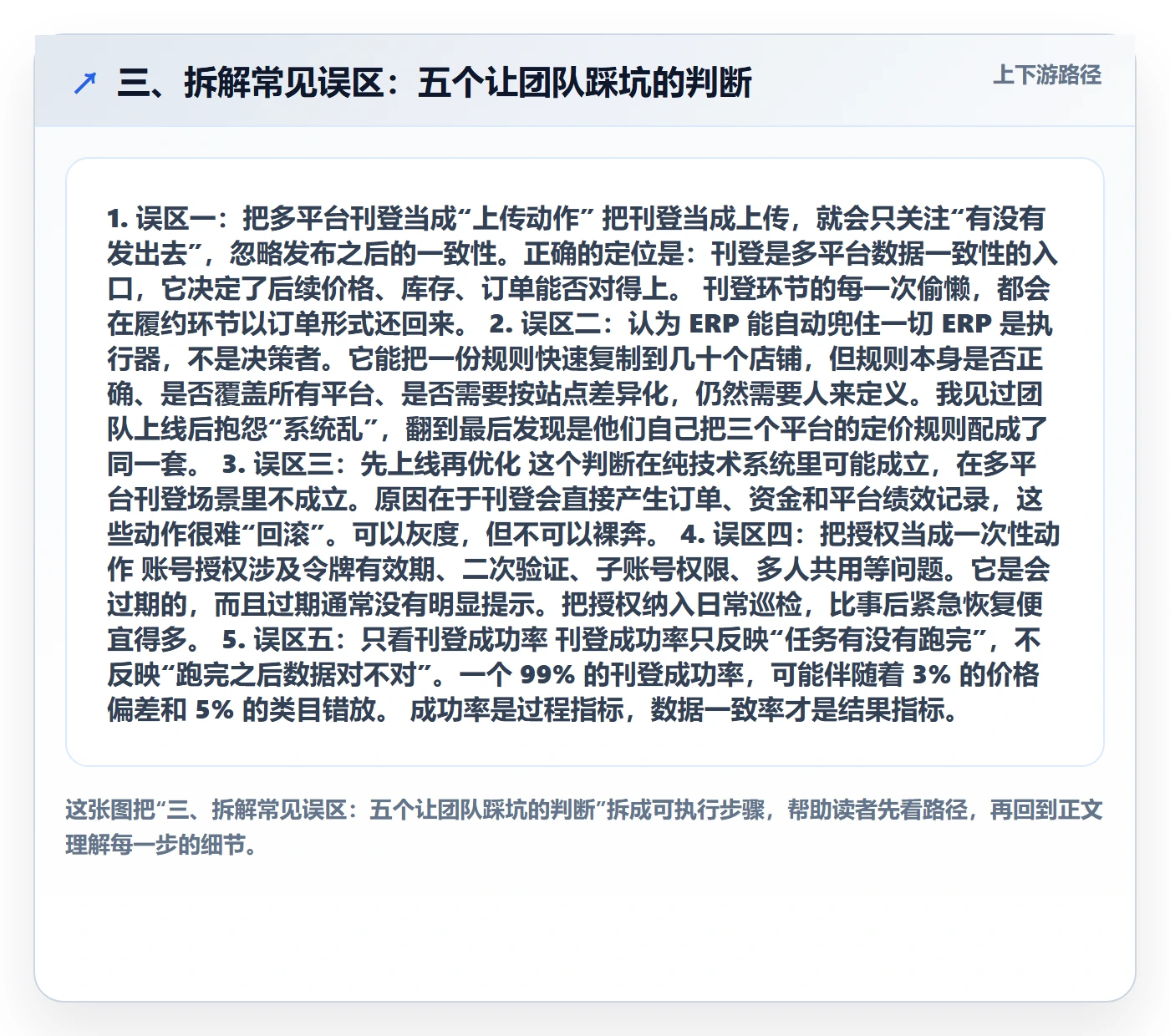Click the numbered list paragraph starting 误区一
The width and height of the screenshot is (1170, 1036).
583,464
